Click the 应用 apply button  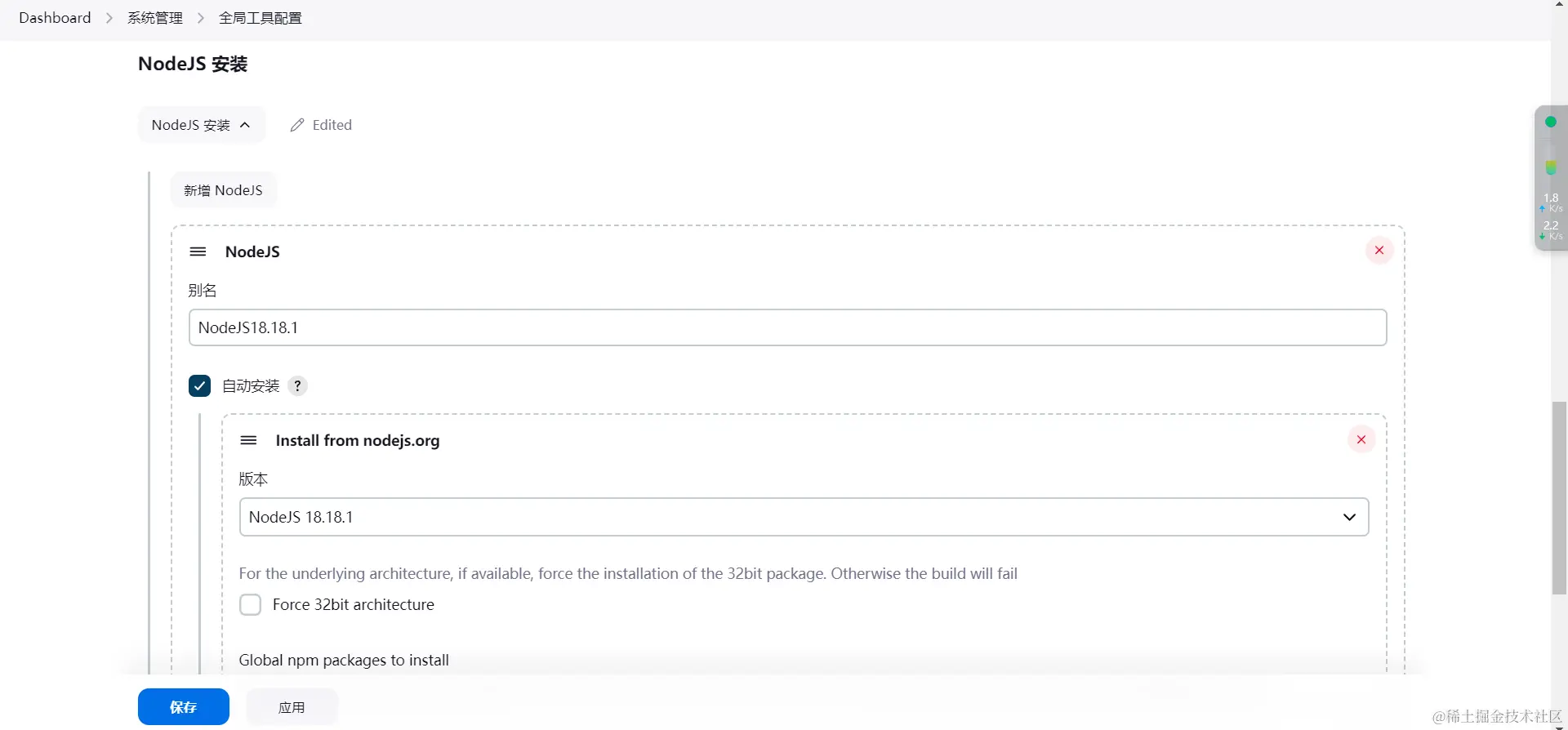point(292,707)
